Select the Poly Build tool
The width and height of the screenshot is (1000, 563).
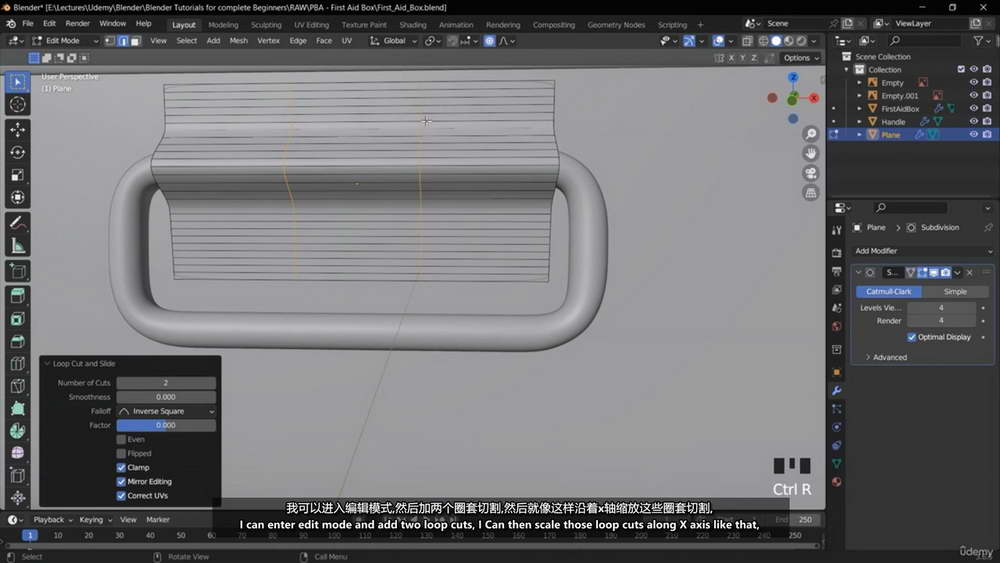[17, 409]
